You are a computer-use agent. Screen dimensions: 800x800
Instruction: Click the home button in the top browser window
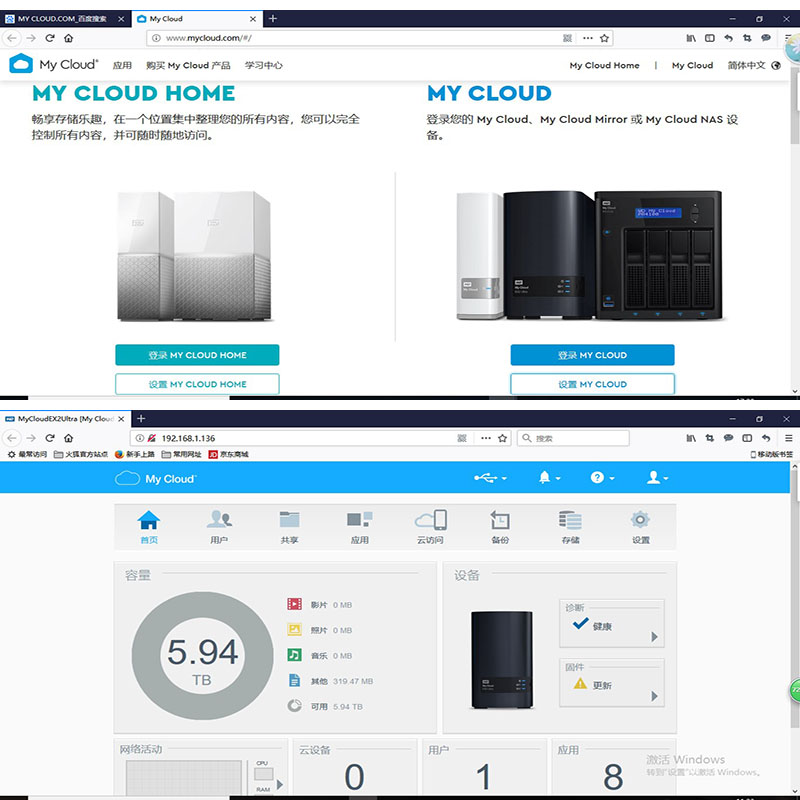[x=68, y=38]
